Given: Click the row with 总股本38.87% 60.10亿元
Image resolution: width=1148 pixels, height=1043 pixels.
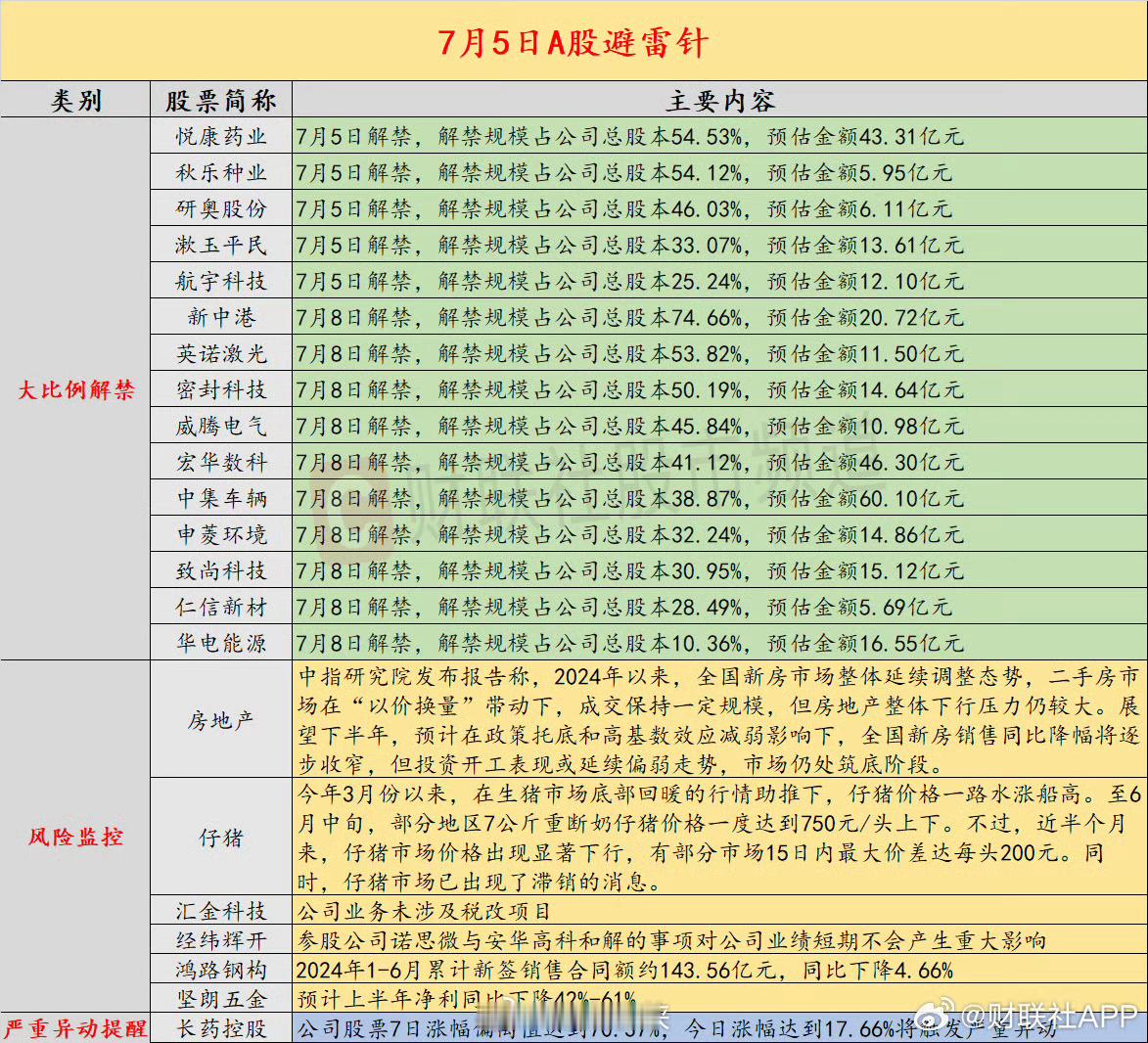Looking at the screenshot, I should pos(719,498).
